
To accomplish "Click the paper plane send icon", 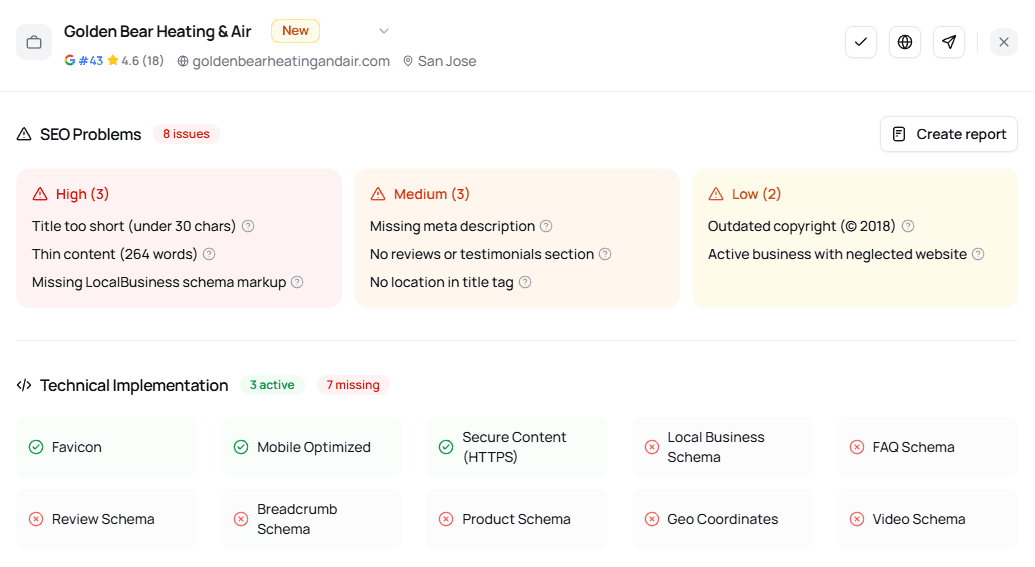I will (x=949, y=42).
